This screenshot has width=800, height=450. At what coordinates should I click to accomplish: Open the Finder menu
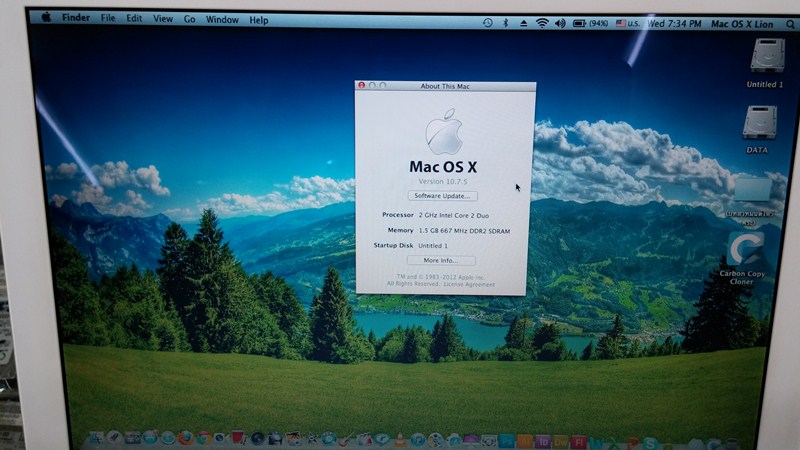click(76, 17)
